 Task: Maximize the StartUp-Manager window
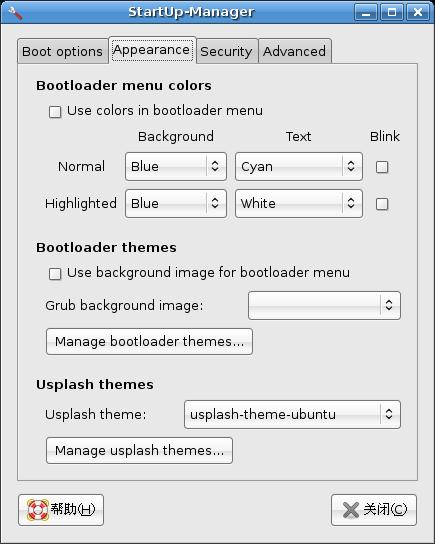(x=392, y=12)
